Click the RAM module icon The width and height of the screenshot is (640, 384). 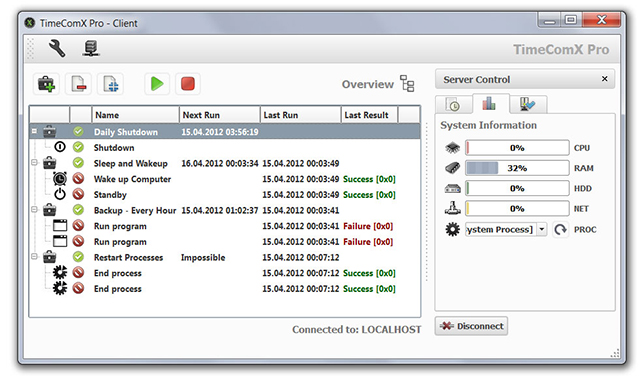(452, 168)
